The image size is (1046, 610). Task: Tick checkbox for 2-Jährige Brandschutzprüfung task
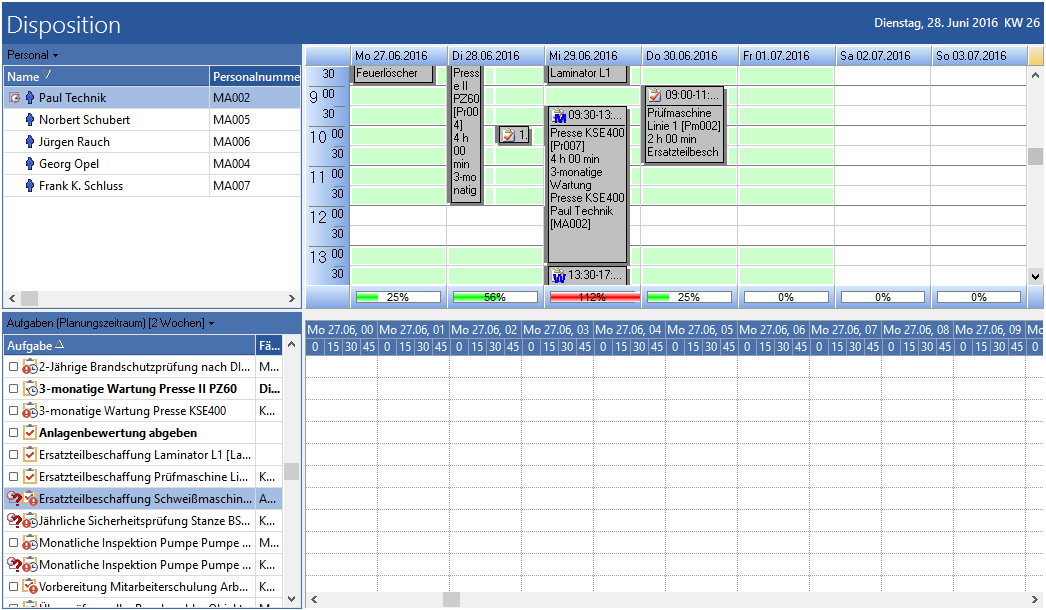[13, 366]
